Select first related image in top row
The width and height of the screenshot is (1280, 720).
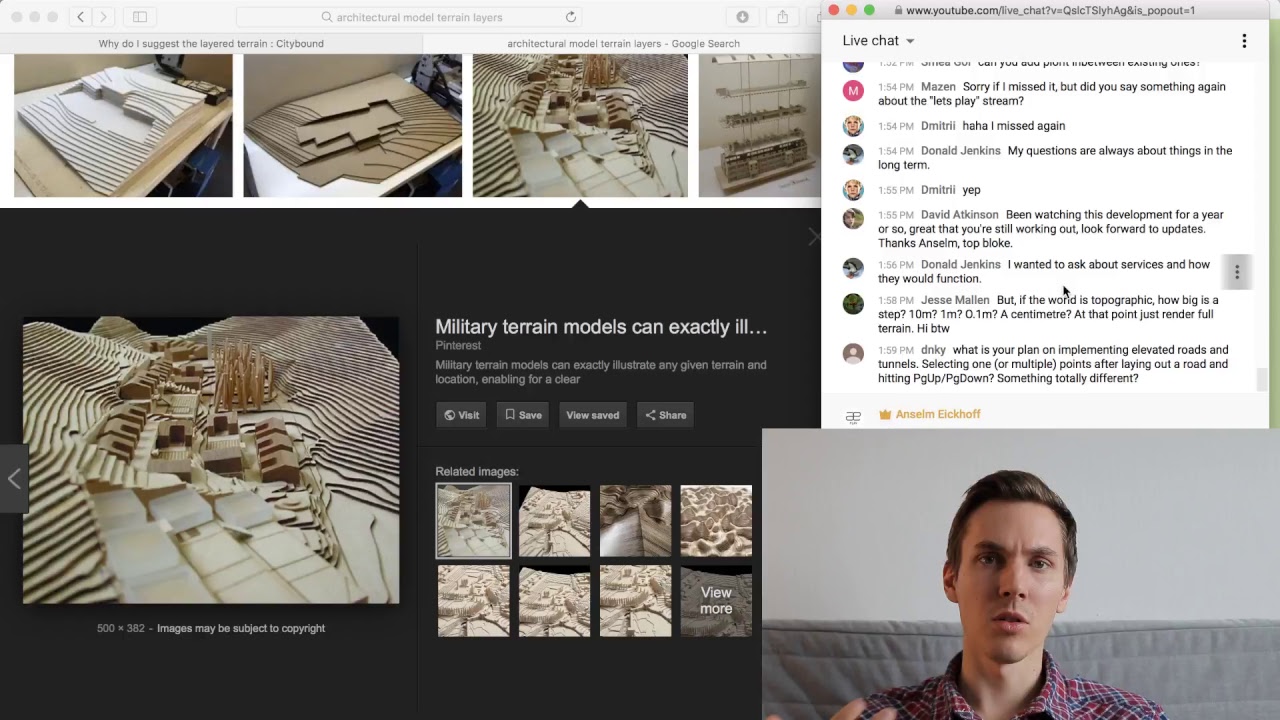(473, 521)
